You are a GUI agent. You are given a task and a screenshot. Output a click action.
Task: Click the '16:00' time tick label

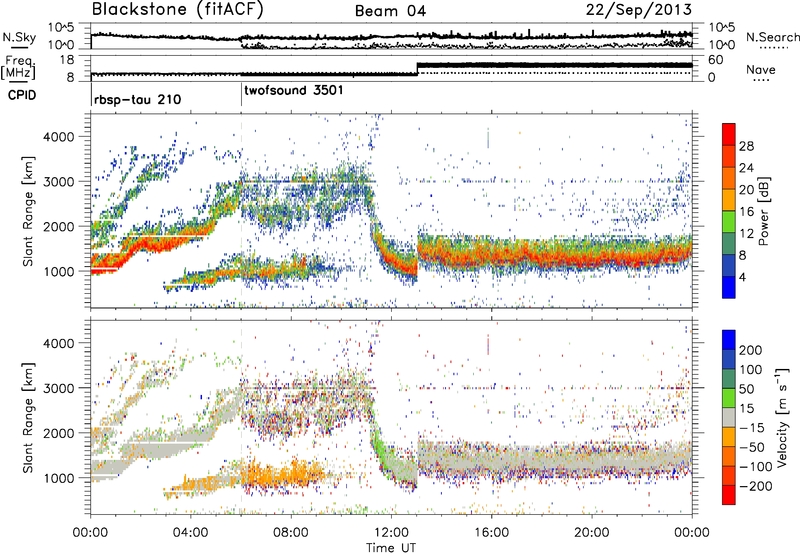click(491, 533)
